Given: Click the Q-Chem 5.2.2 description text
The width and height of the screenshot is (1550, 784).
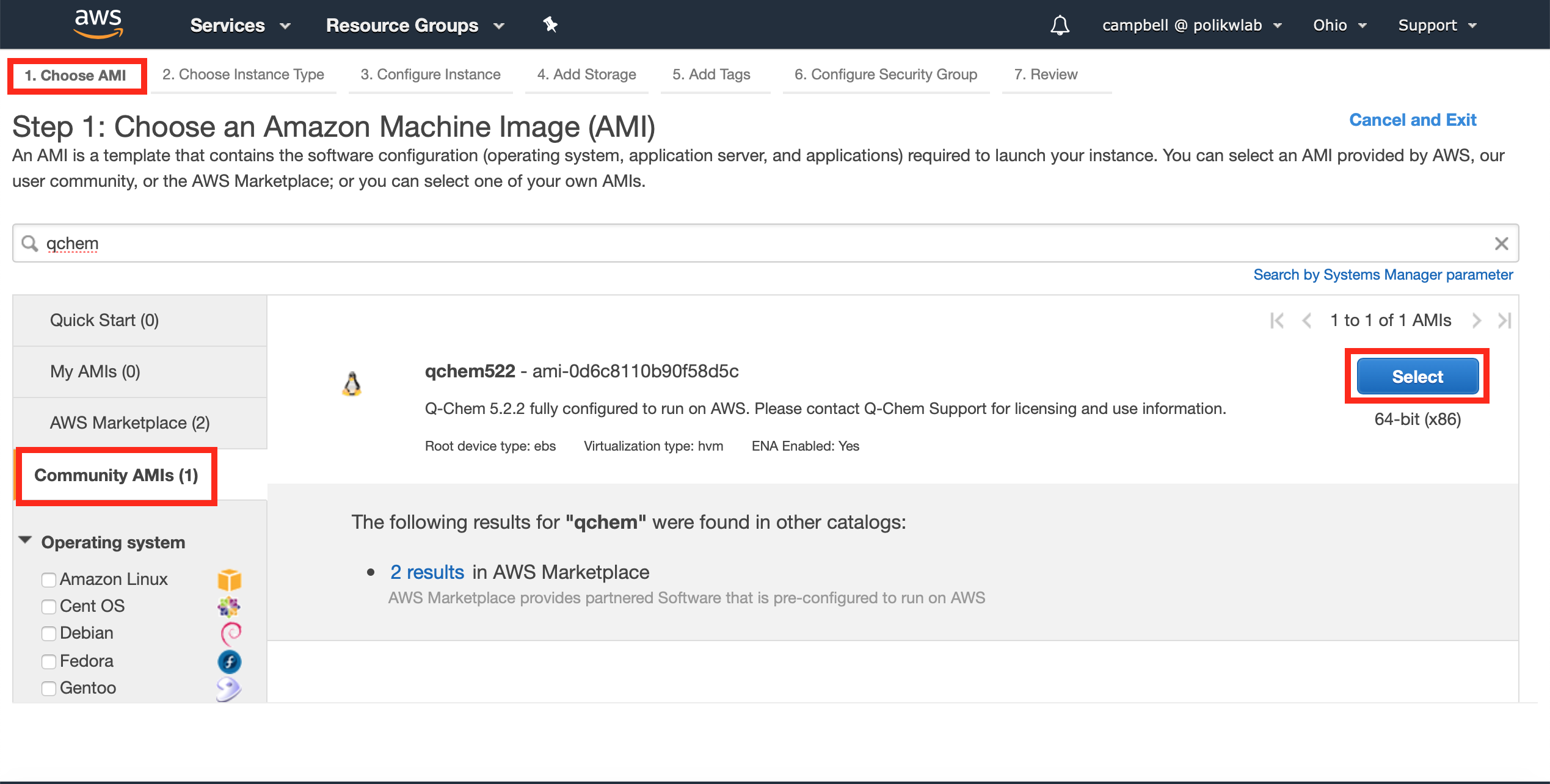Looking at the screenshot, I should 825,408.
